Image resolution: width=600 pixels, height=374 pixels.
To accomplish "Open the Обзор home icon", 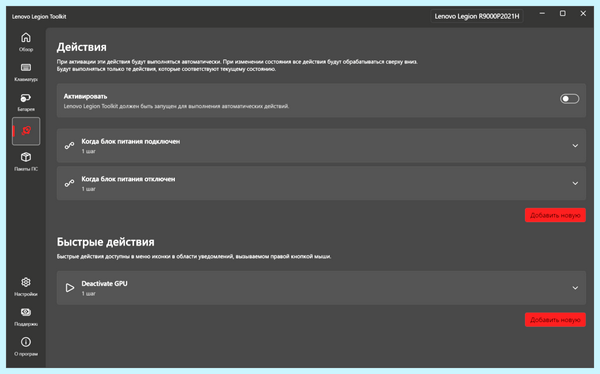I will (26, 38).
